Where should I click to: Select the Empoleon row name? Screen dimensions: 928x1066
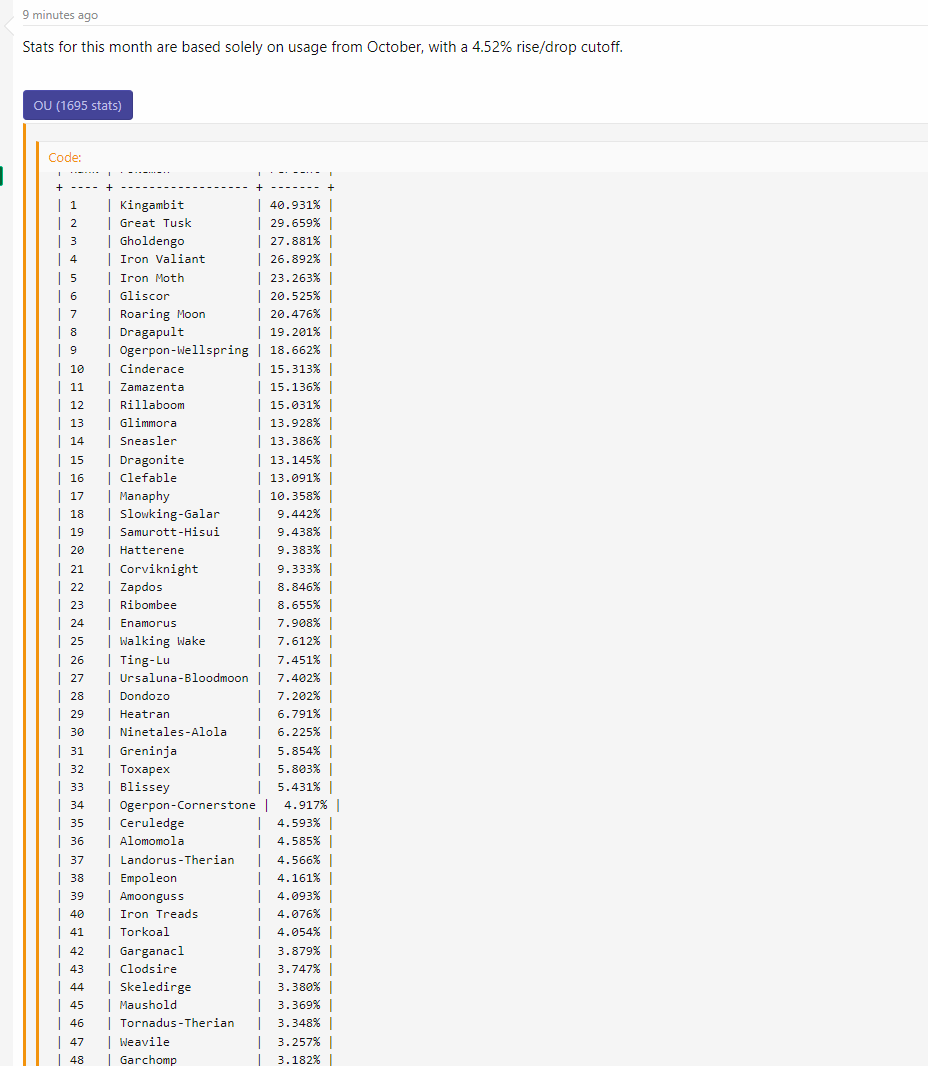coord(148,878)
